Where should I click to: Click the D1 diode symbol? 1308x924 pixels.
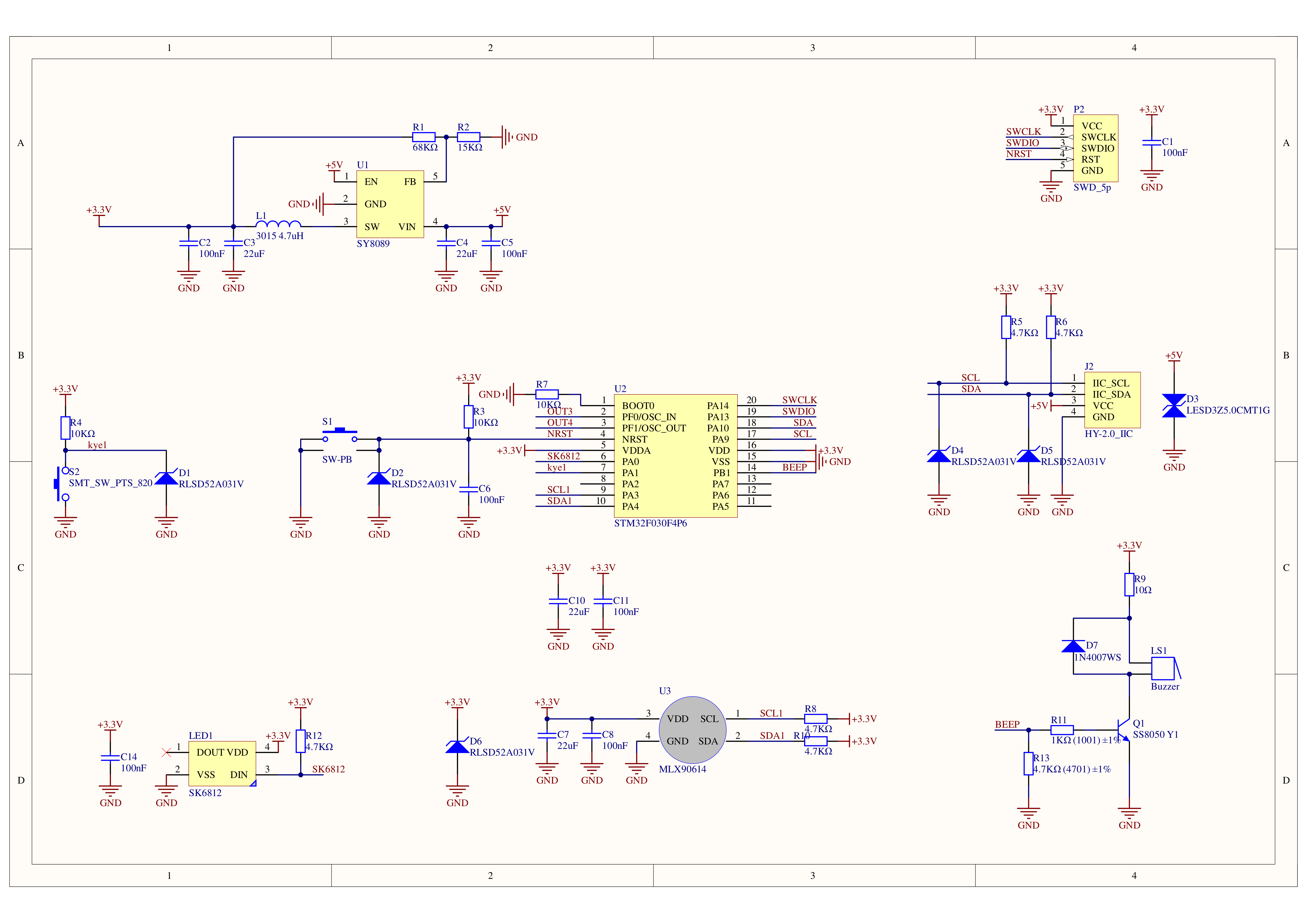pos(166,478)
